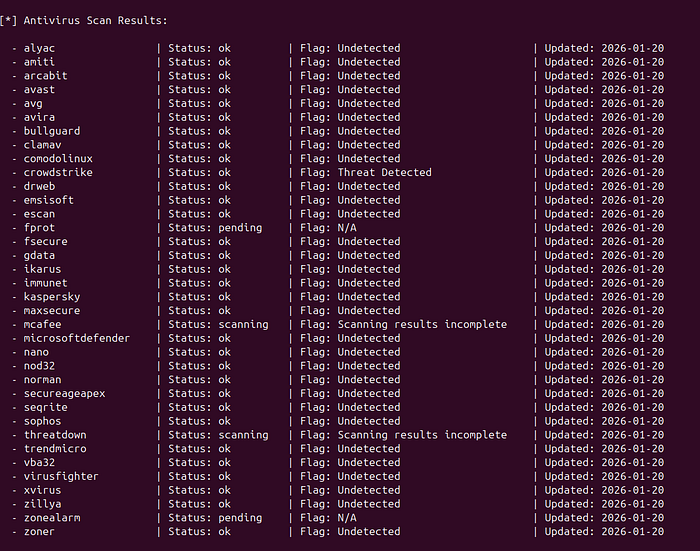Click the avast engine name

[x=39, y=90]
